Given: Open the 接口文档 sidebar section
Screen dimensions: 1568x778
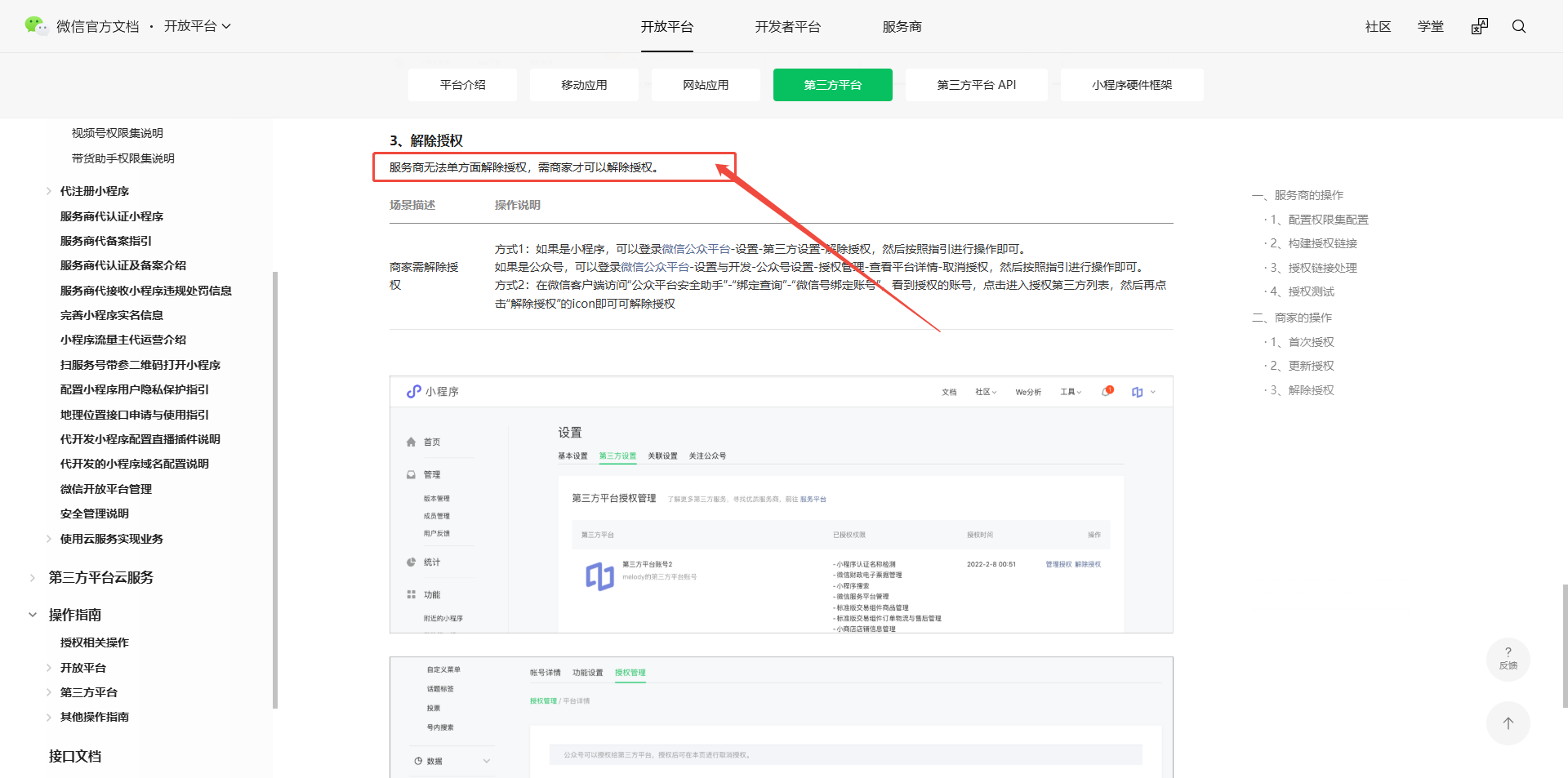Looking at the screenshot, I should [75, 756].
